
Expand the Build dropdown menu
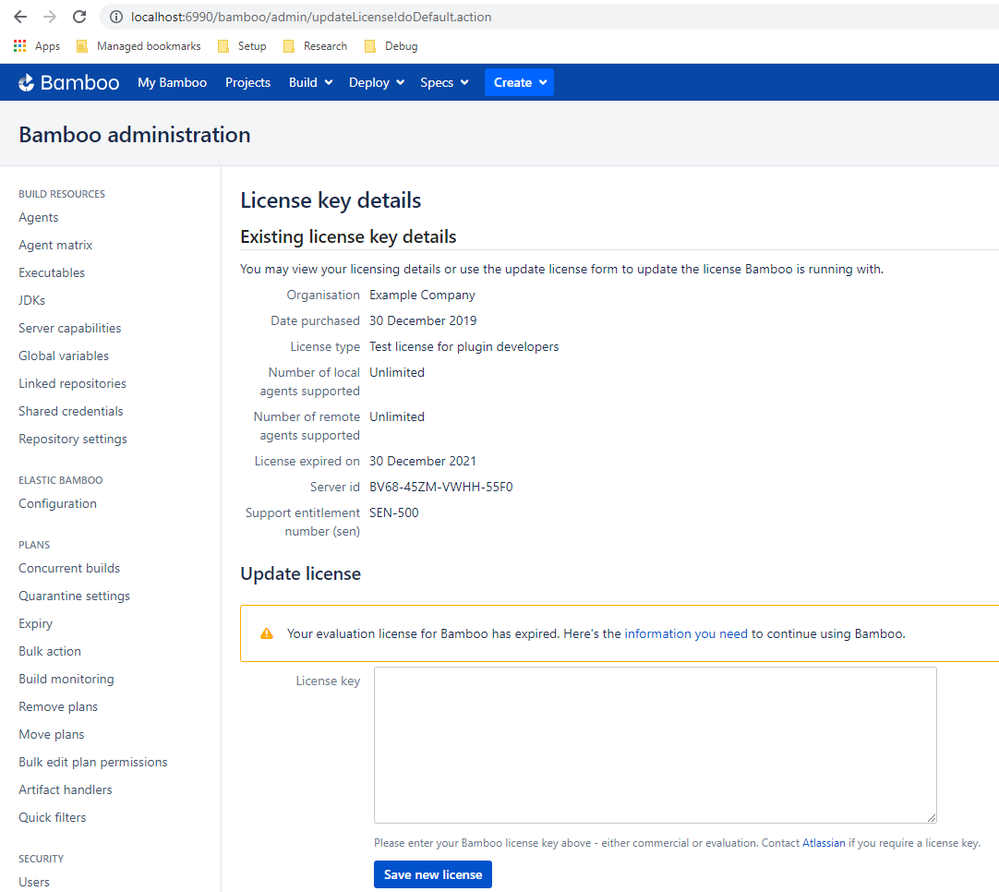310,83
